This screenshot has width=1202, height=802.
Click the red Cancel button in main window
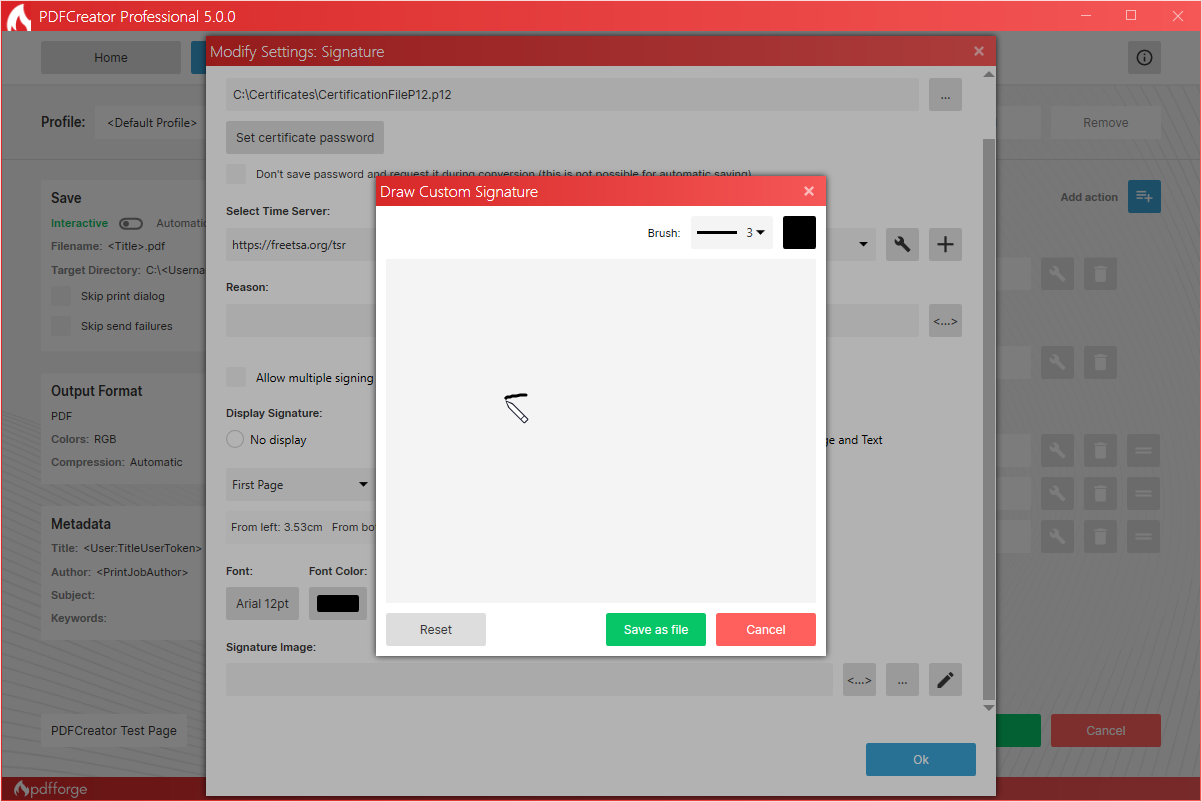[1106, 730]
